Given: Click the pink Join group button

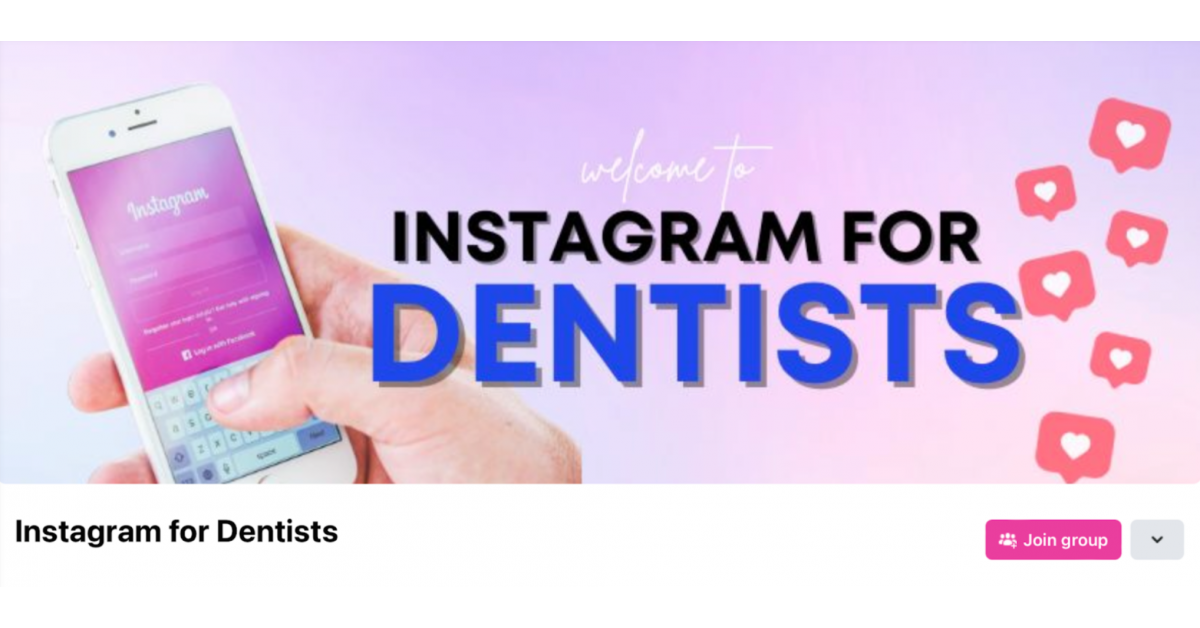Looking at the screenshot, I should (x=1053, y=540).
